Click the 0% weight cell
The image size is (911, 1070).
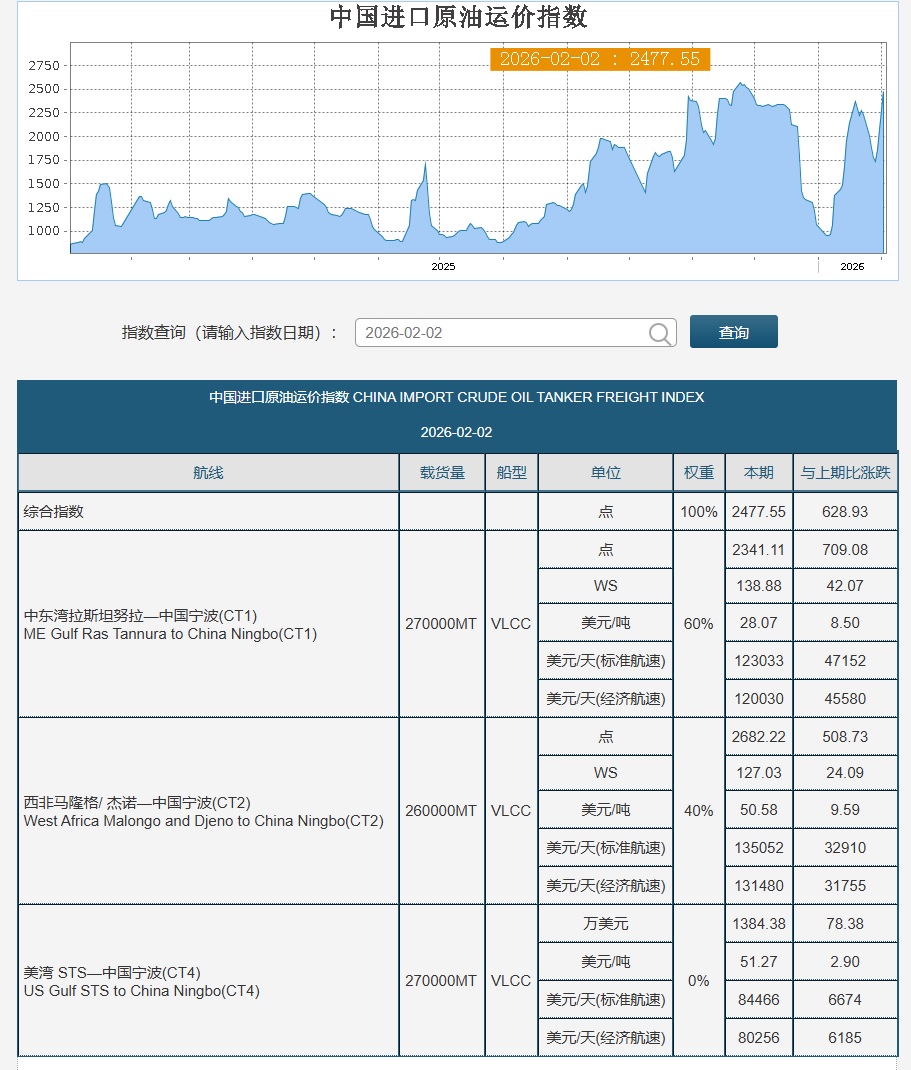pos(699,981)
